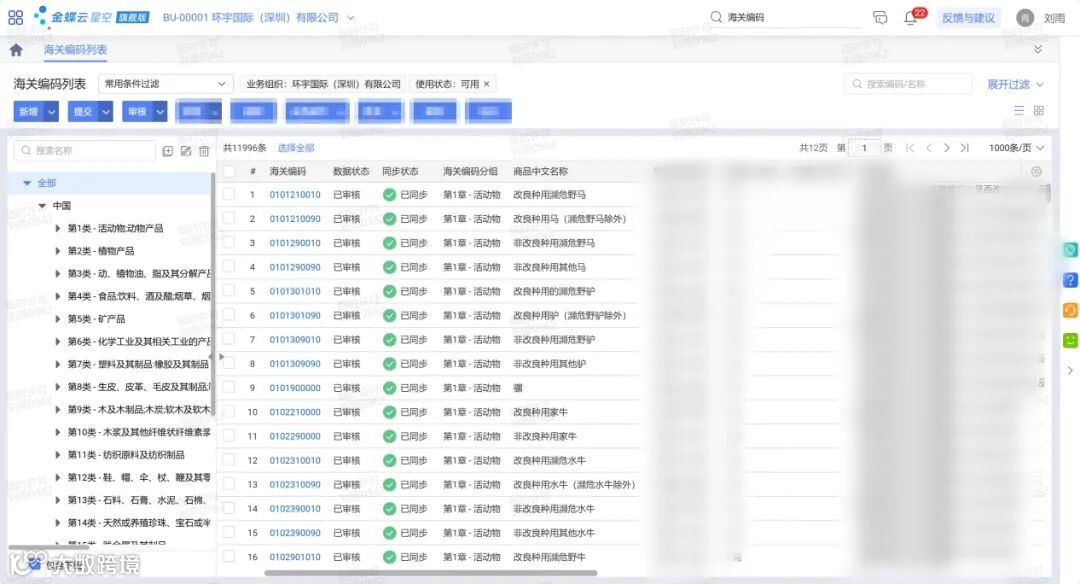Click the table's right-edge vertical scrollbar
Screen dimensions: 1080x584
point(1048,192)
